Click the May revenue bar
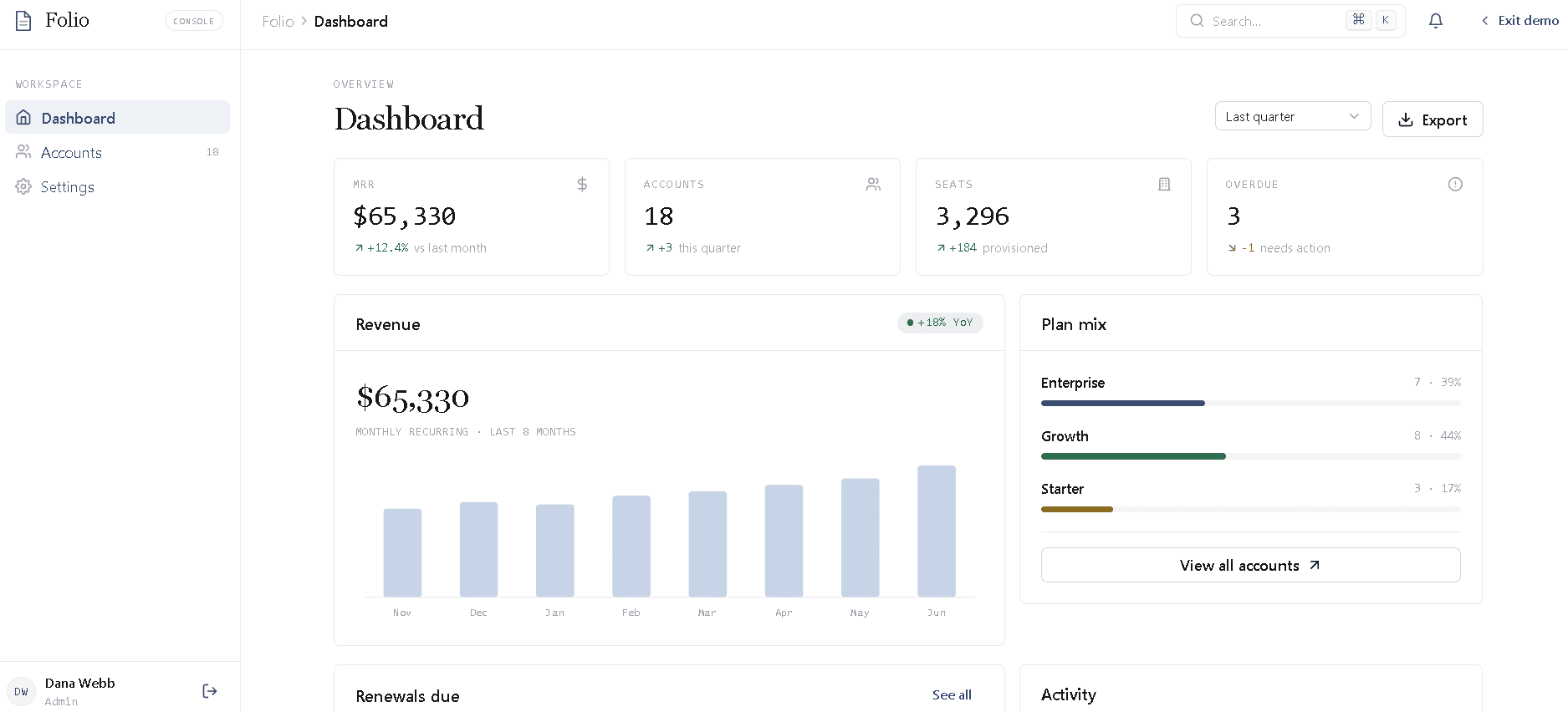The height and width of the screenshot is (712, 1568). point(861,538)
